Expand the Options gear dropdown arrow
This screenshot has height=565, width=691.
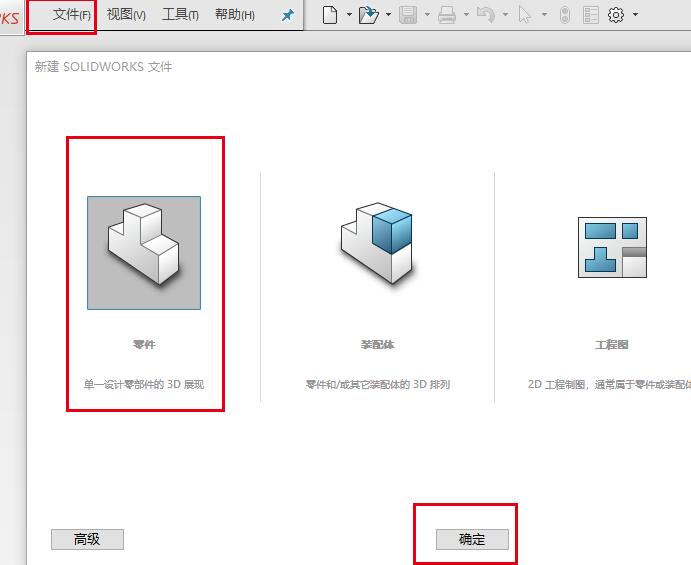tap(635, 15)
